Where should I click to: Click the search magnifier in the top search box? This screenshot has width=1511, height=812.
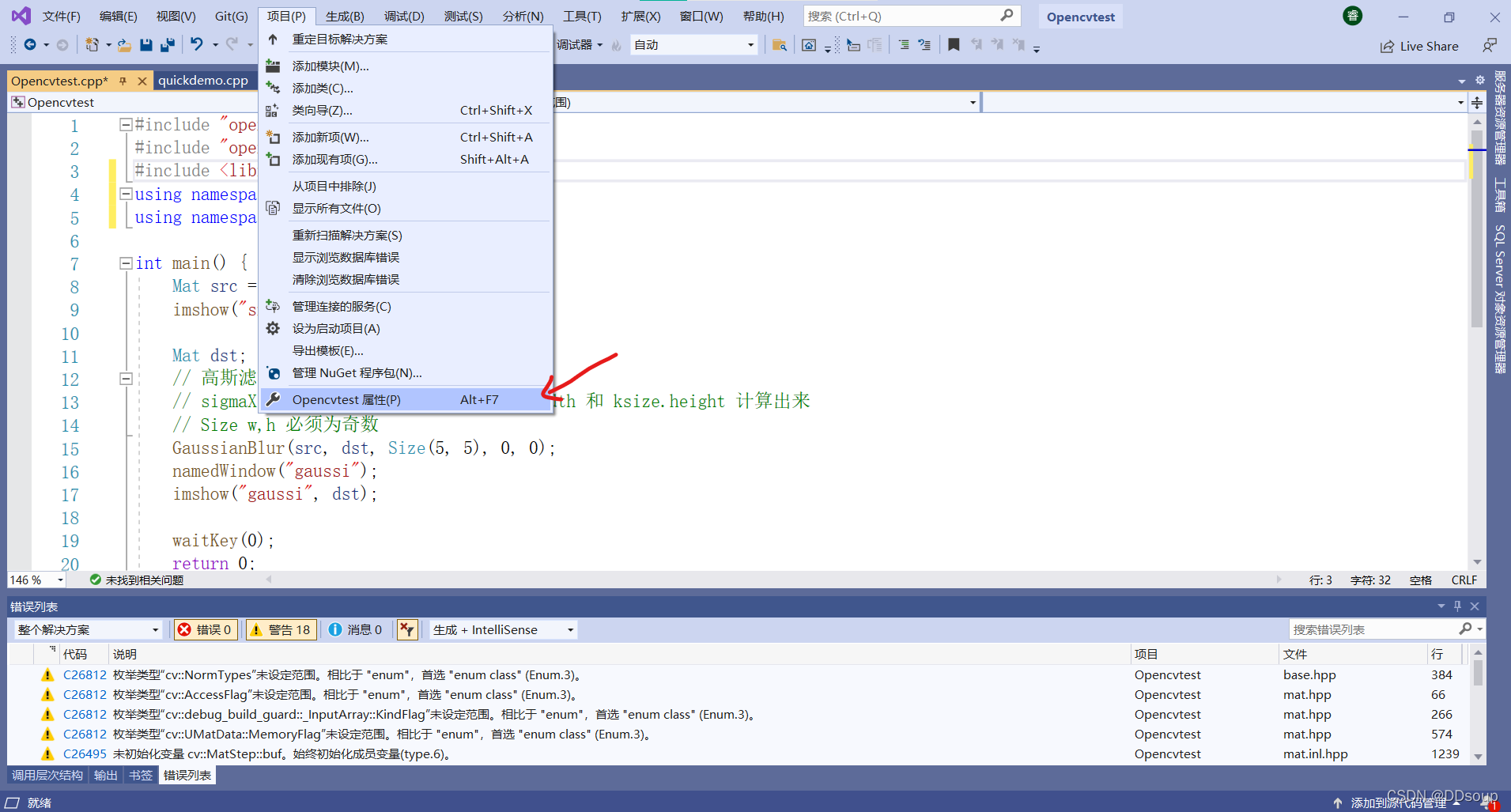point(1007,16)
